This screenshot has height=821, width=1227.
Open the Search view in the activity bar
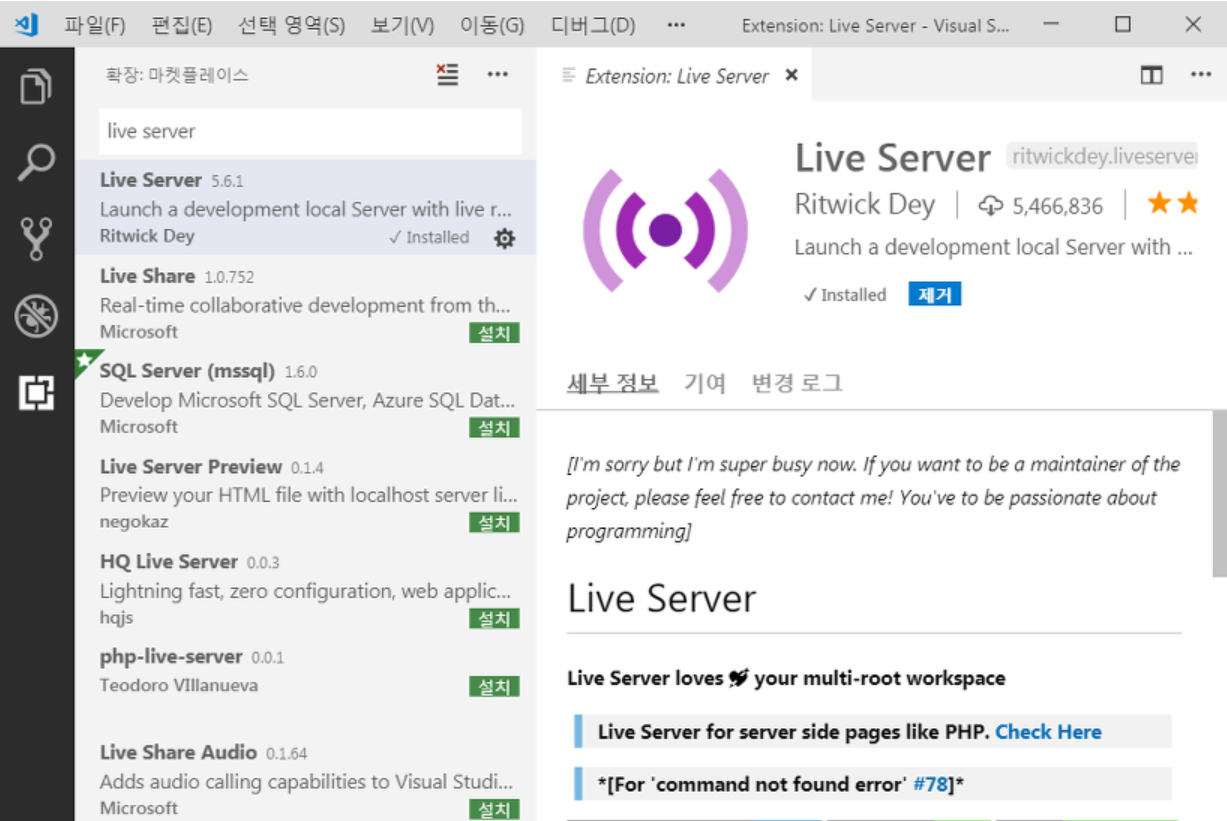coord(36,163)
